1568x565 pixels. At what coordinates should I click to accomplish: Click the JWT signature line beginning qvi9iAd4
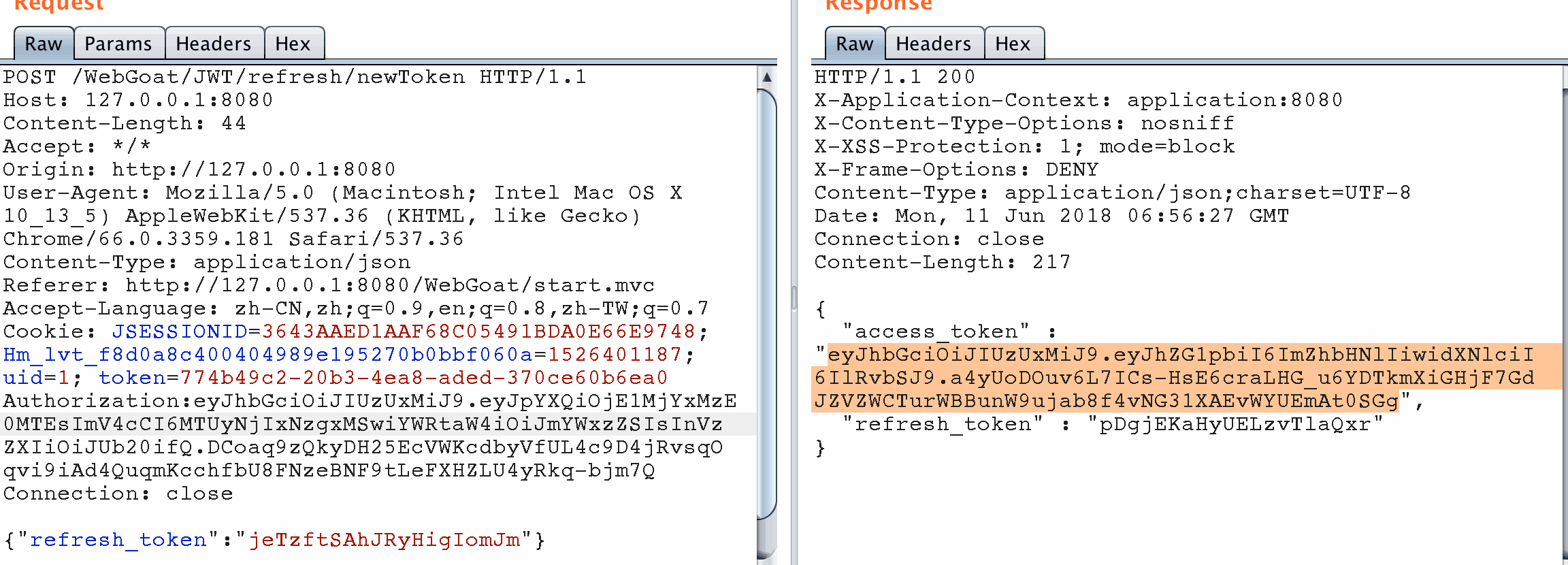coord(329,470)
